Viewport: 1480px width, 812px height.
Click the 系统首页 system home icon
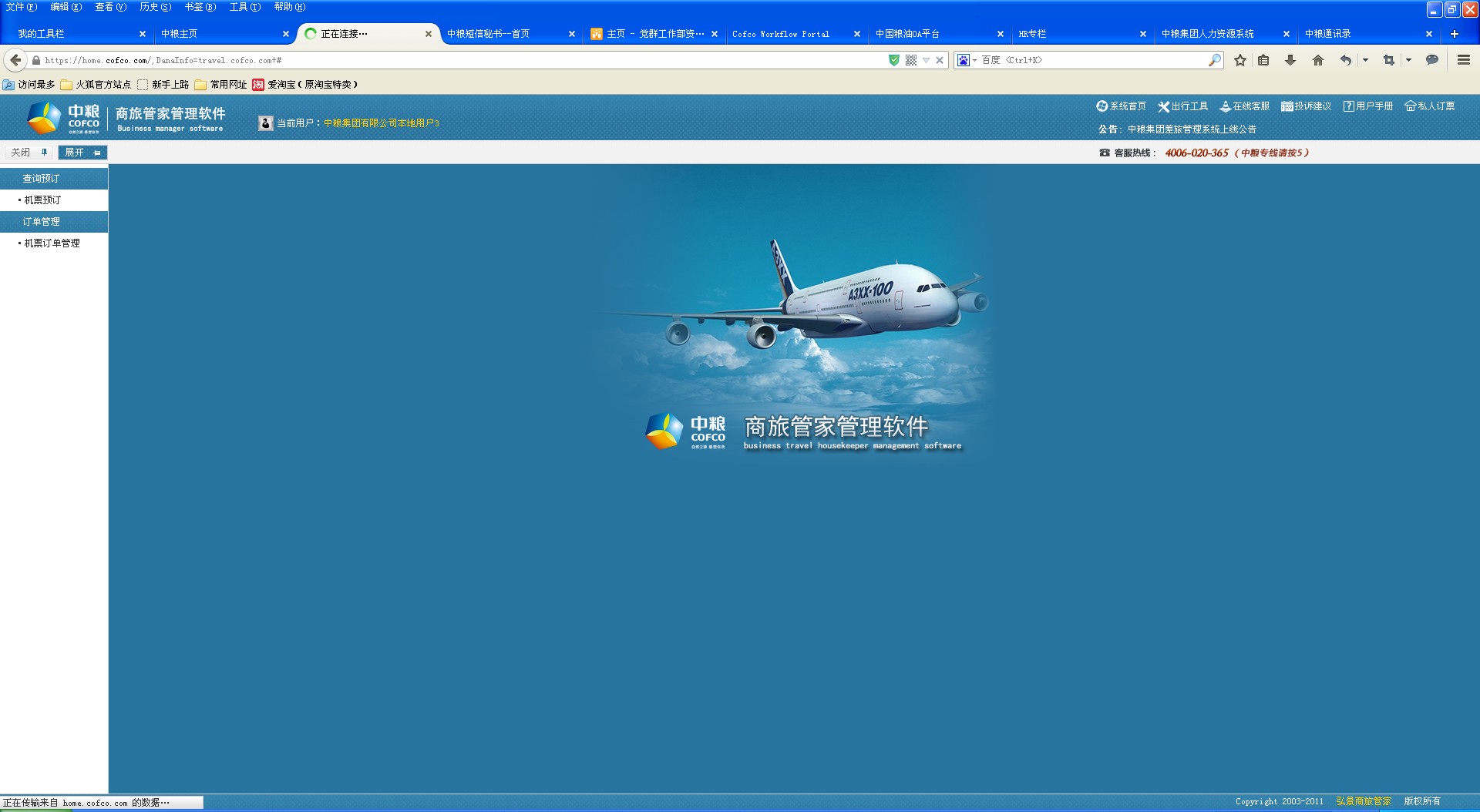[1102, 106]
